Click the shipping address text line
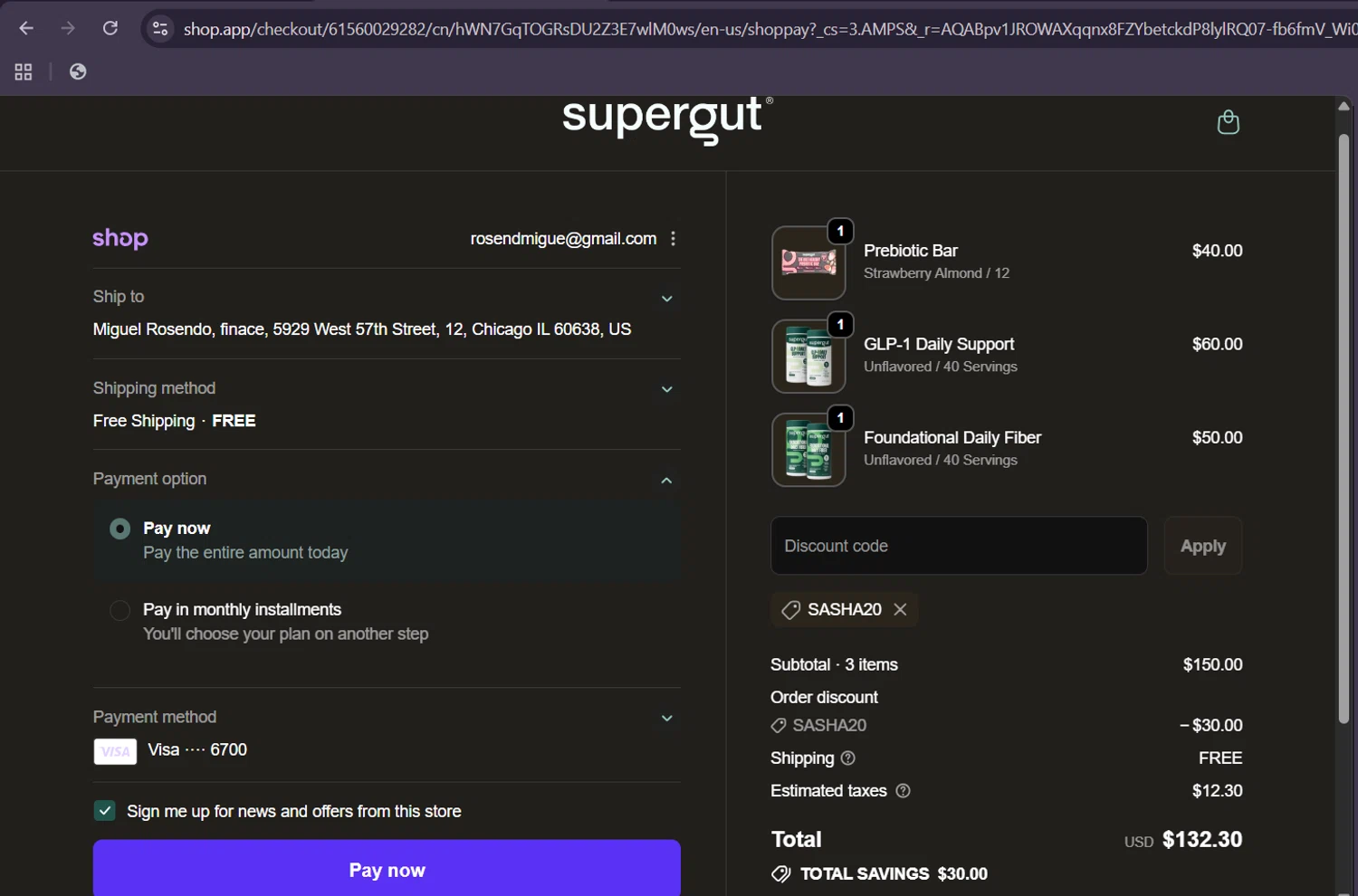Screen dimensions: 1358x896 362,329
